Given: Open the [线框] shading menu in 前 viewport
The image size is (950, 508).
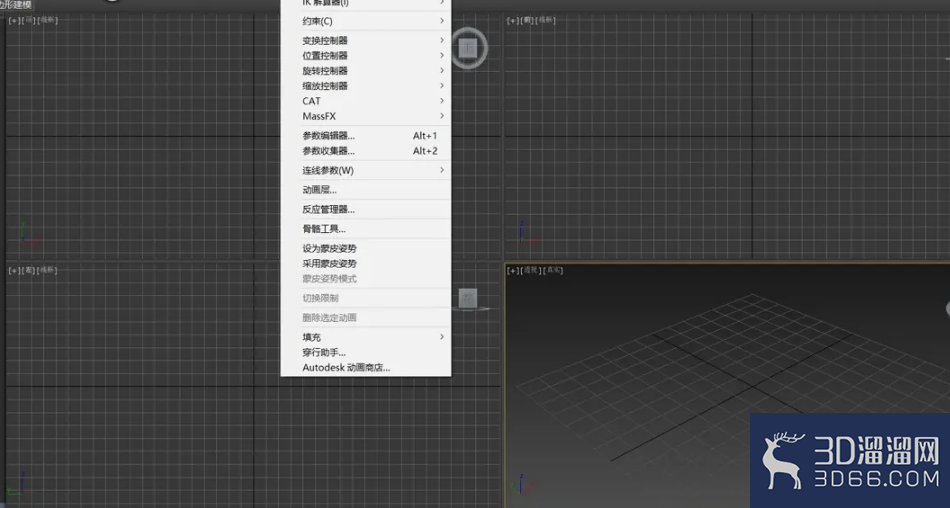Looking at the screenshot, I should pos(546,21).
